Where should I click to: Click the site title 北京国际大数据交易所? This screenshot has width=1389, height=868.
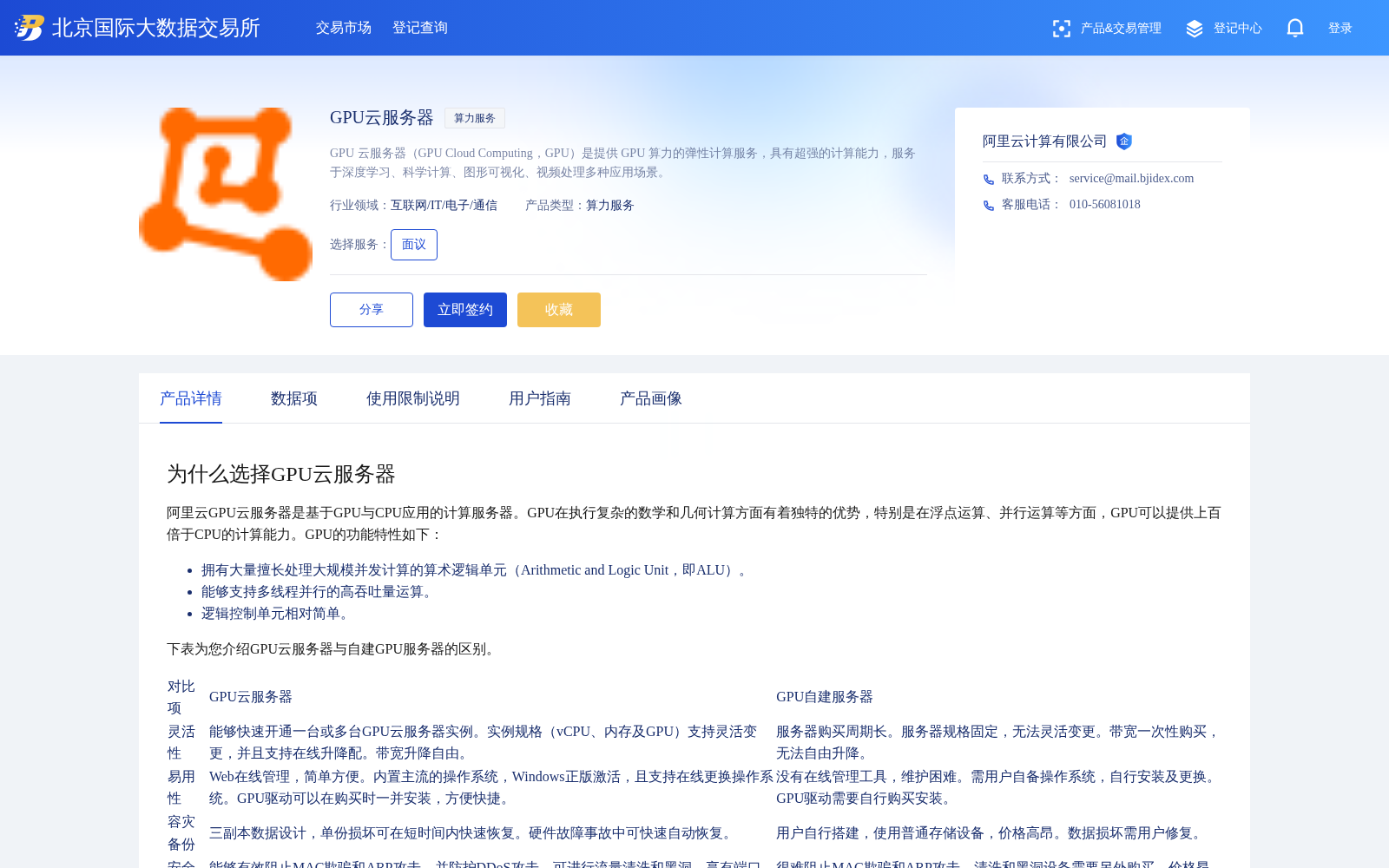click(x=156, y=28)
